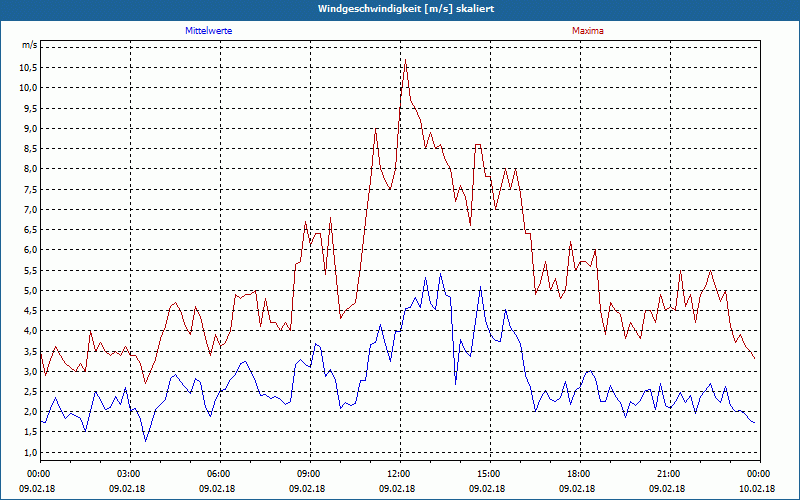Click the 5,0 y-axis value
The height and width of the screenshot is (500, 800).
click(30, 290)
